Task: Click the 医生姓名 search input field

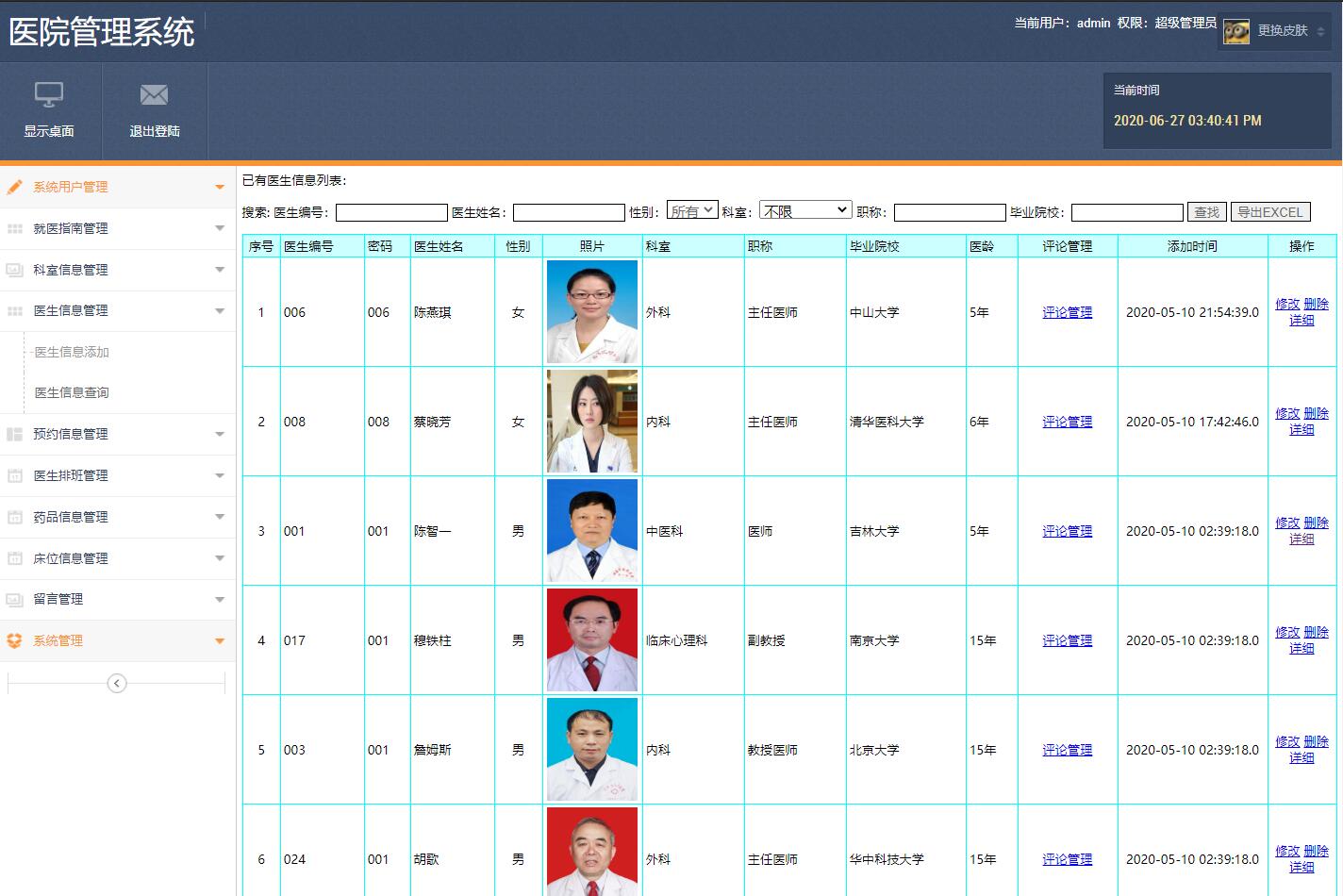Action: [x=569, y=212]
